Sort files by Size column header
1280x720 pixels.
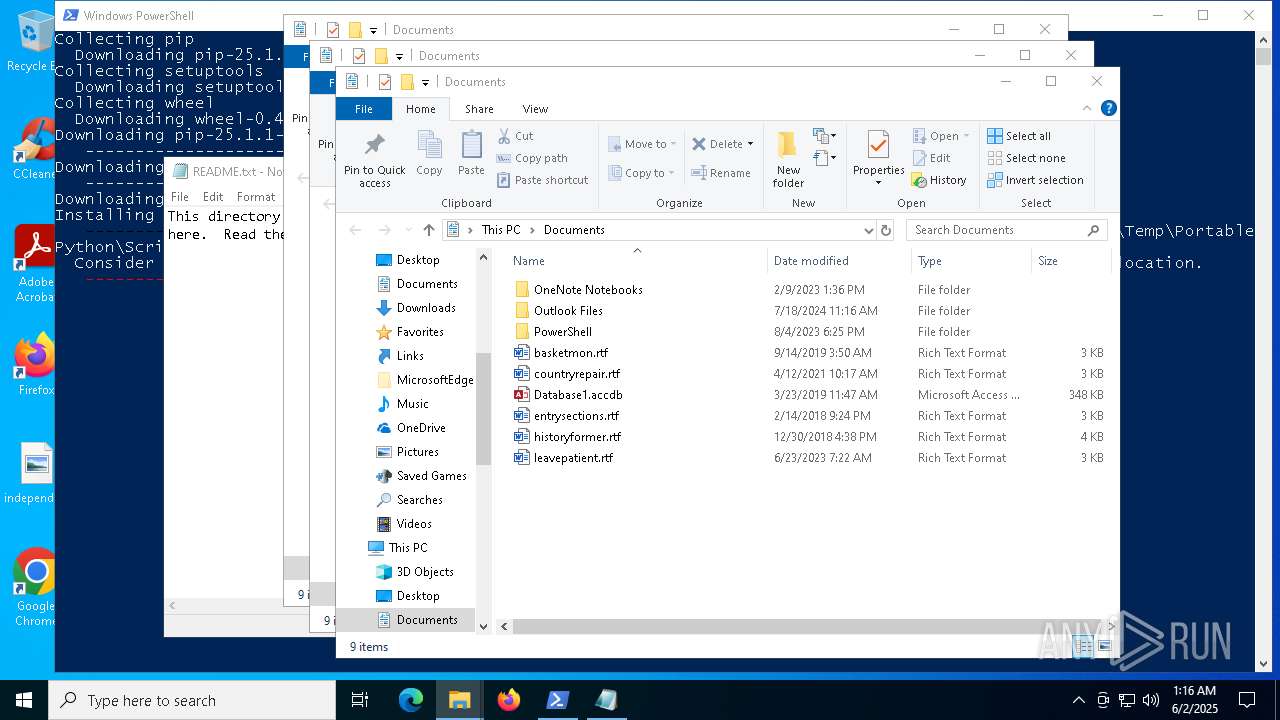[1071, 260]
